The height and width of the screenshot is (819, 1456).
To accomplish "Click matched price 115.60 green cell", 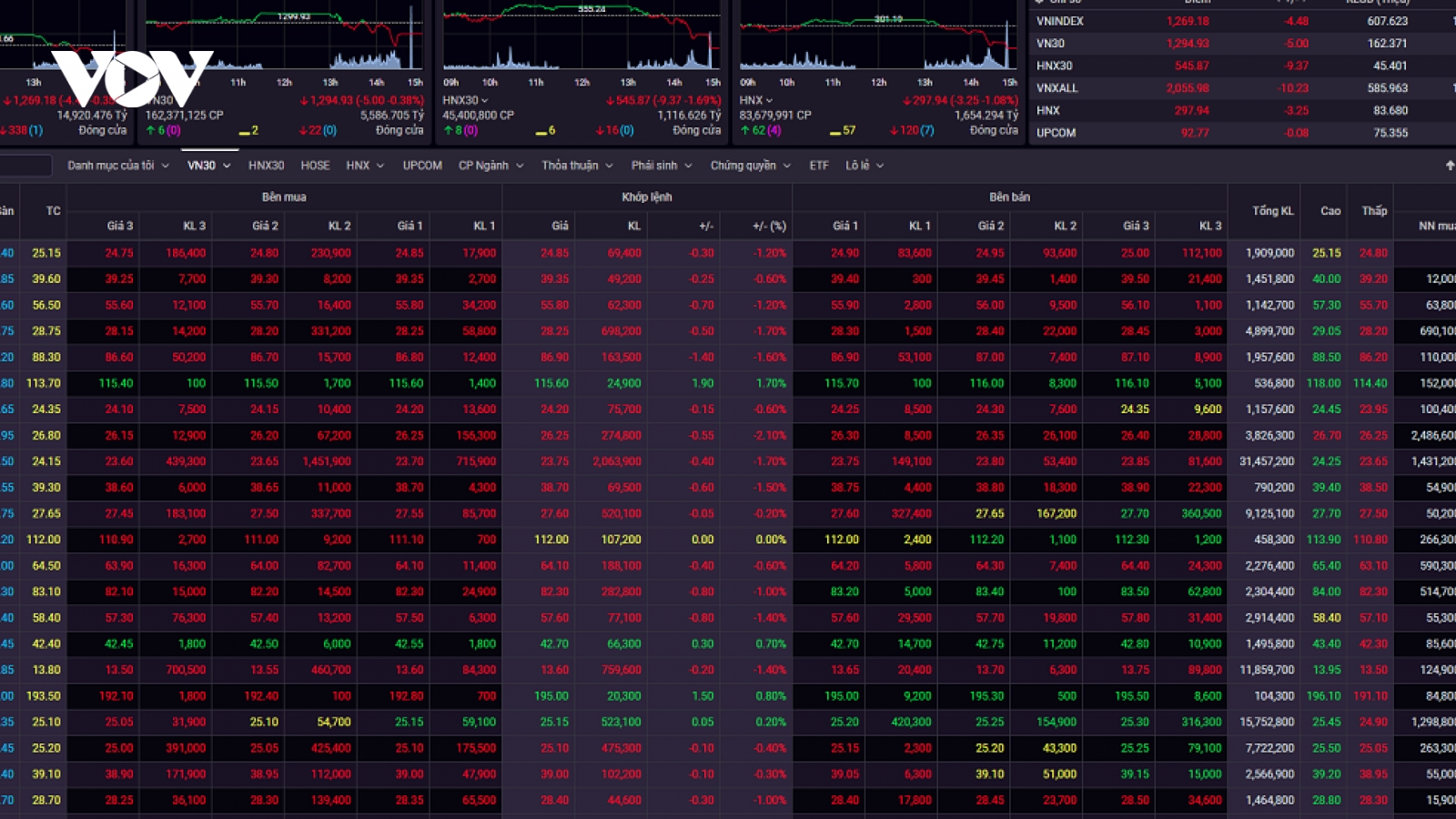I will pyautogui.click(x=551, y=383).
